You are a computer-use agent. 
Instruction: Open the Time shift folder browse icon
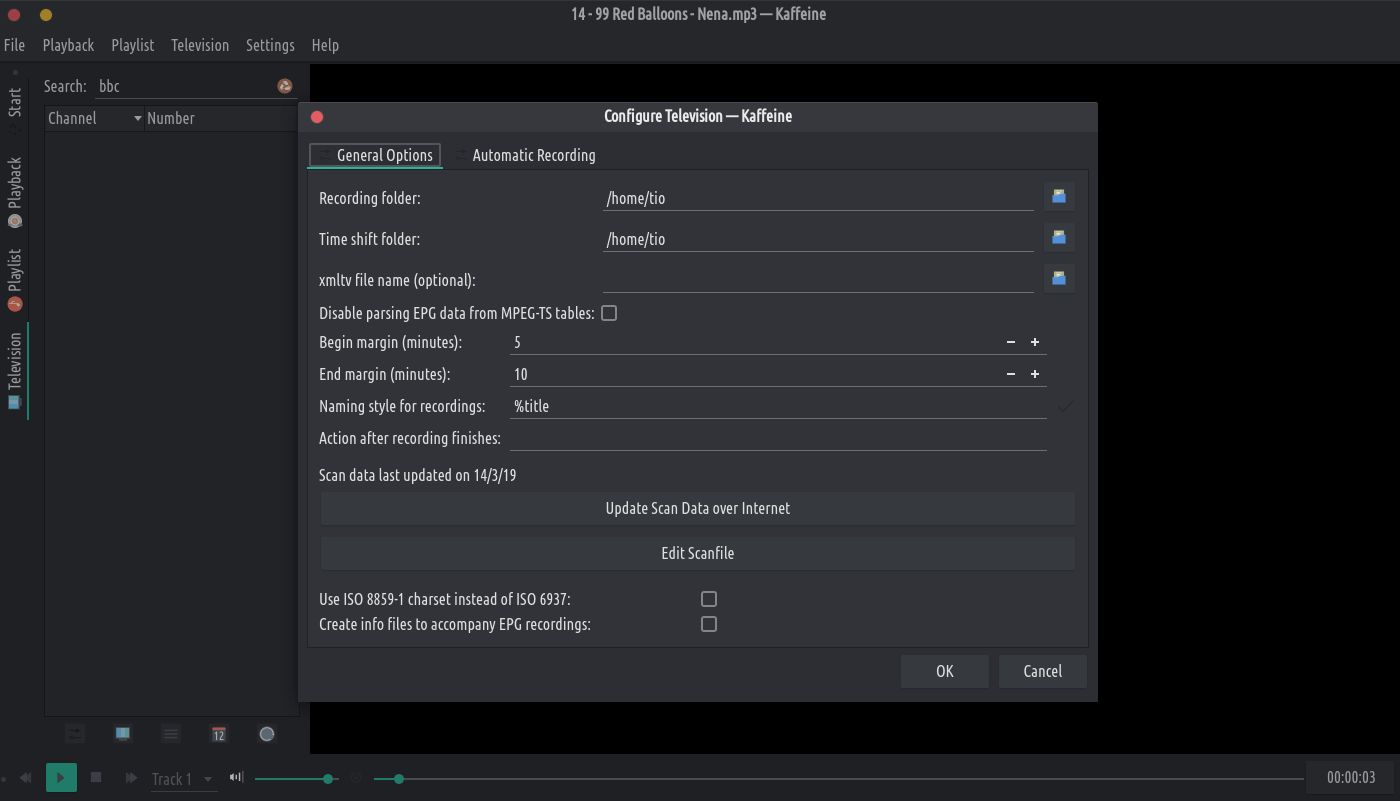point(1059,238)
